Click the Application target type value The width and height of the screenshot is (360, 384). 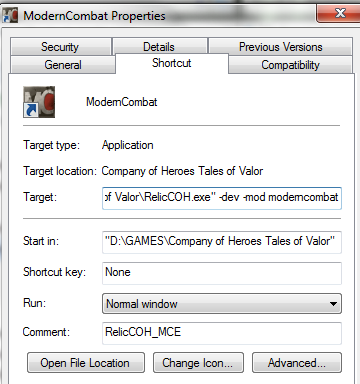pos(128,145)
